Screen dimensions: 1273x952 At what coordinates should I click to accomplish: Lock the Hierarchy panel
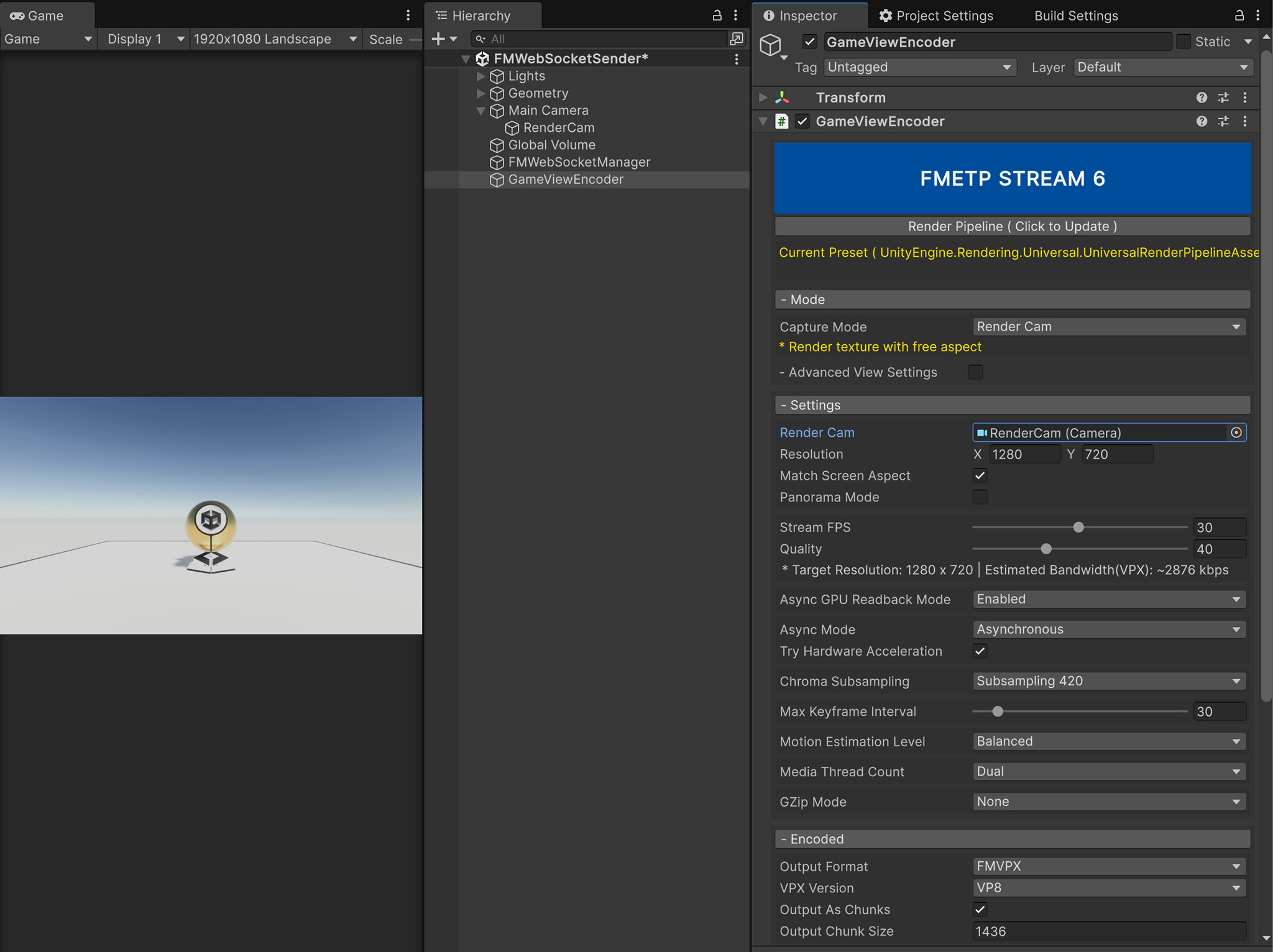pos(717,15)
